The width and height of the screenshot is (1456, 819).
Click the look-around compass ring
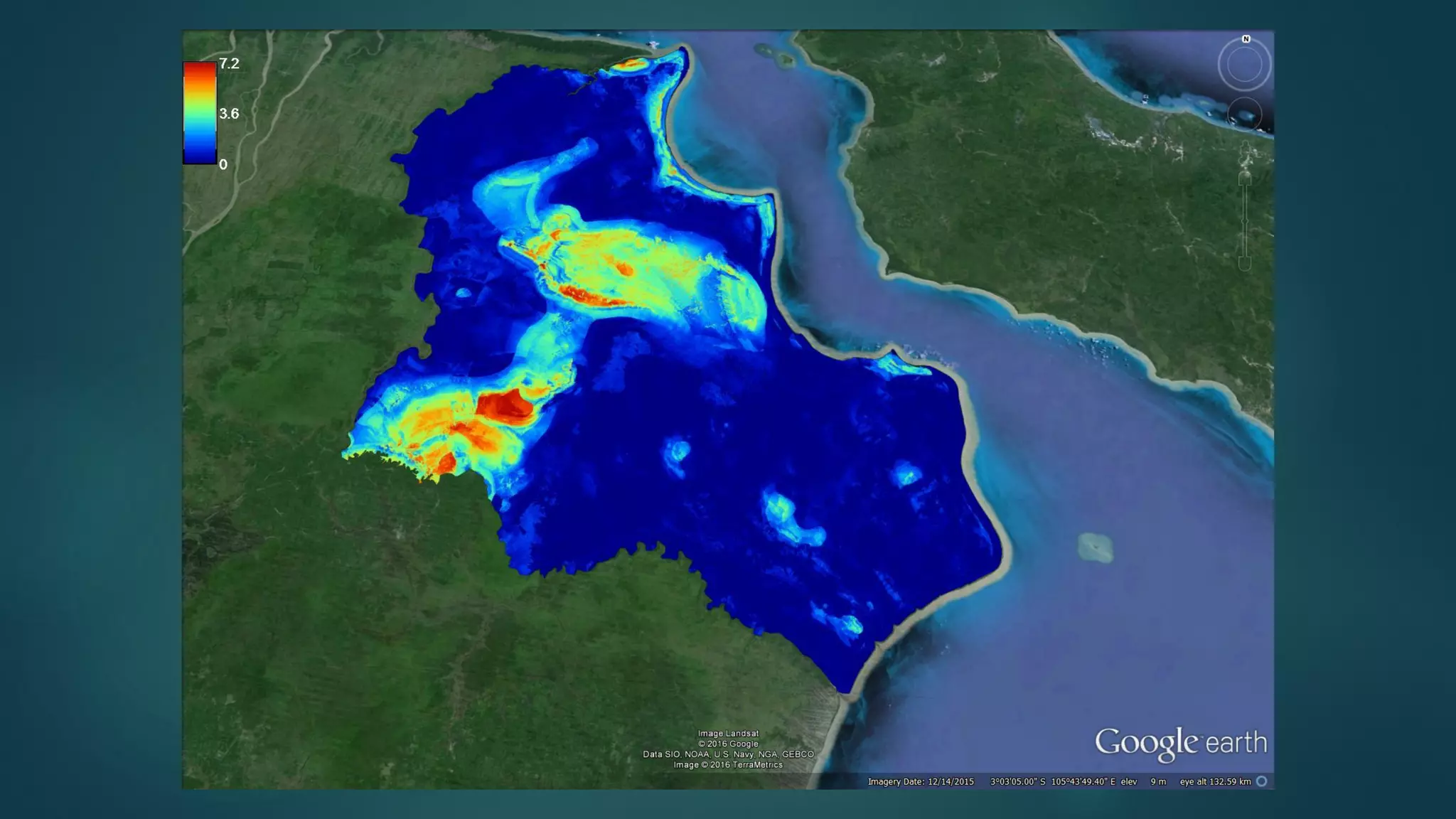click(x=1244, y=65)
